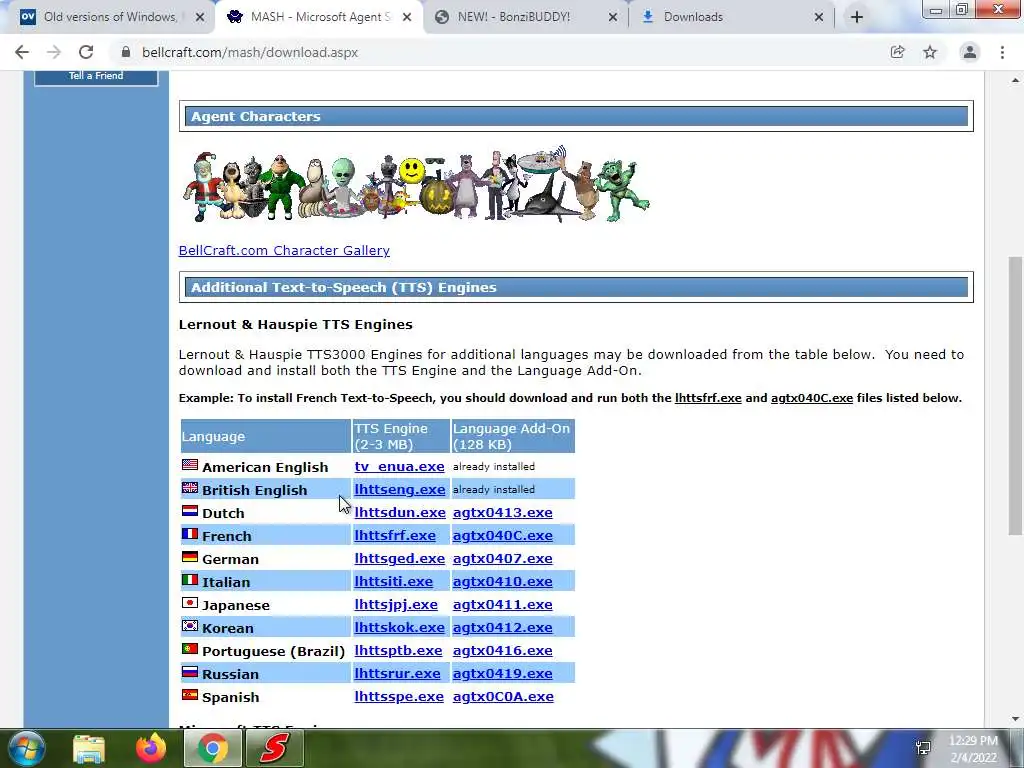Click lhttsfrf.exe link in example sentence
Viewport: 1024px width, 768px height.
708,398
